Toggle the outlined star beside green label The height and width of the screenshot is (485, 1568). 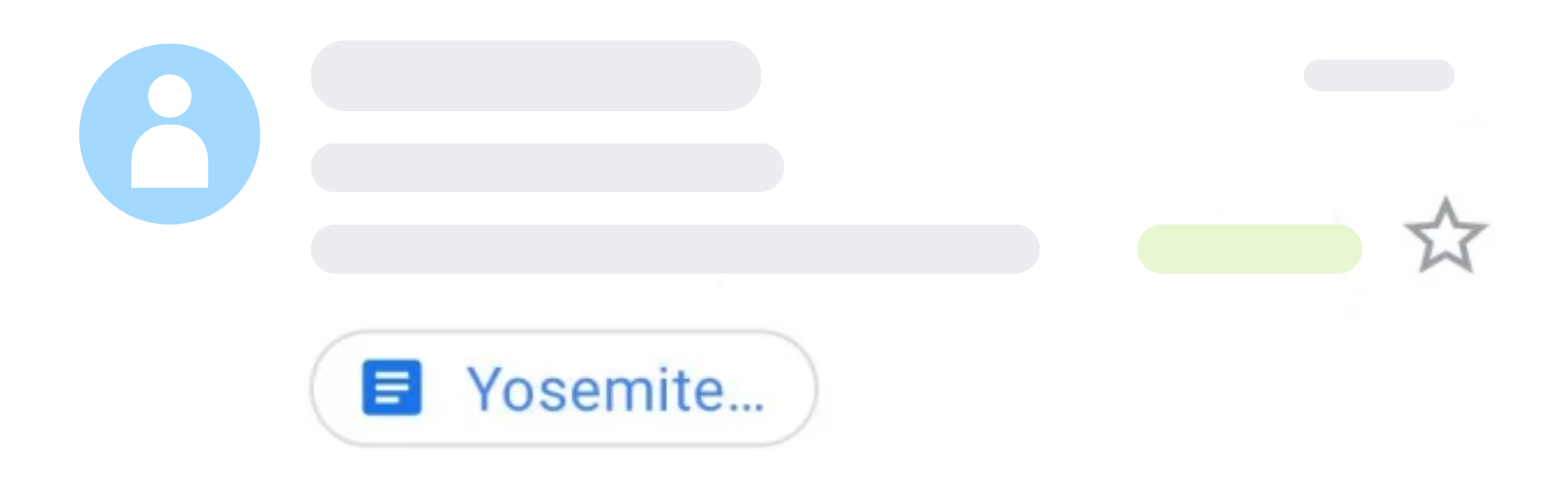tap(1445, 237)
